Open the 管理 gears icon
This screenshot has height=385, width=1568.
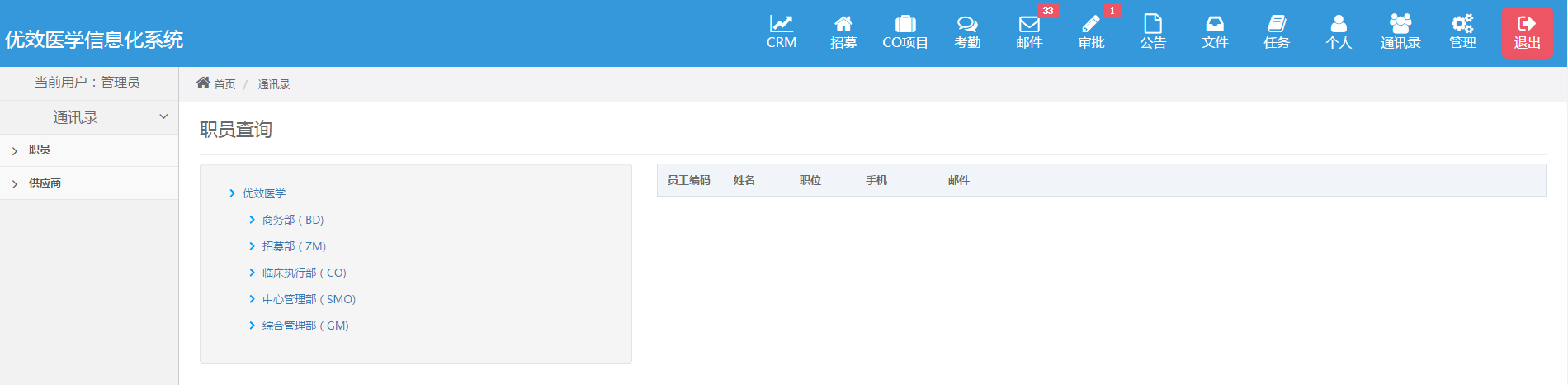(1462, 25)
